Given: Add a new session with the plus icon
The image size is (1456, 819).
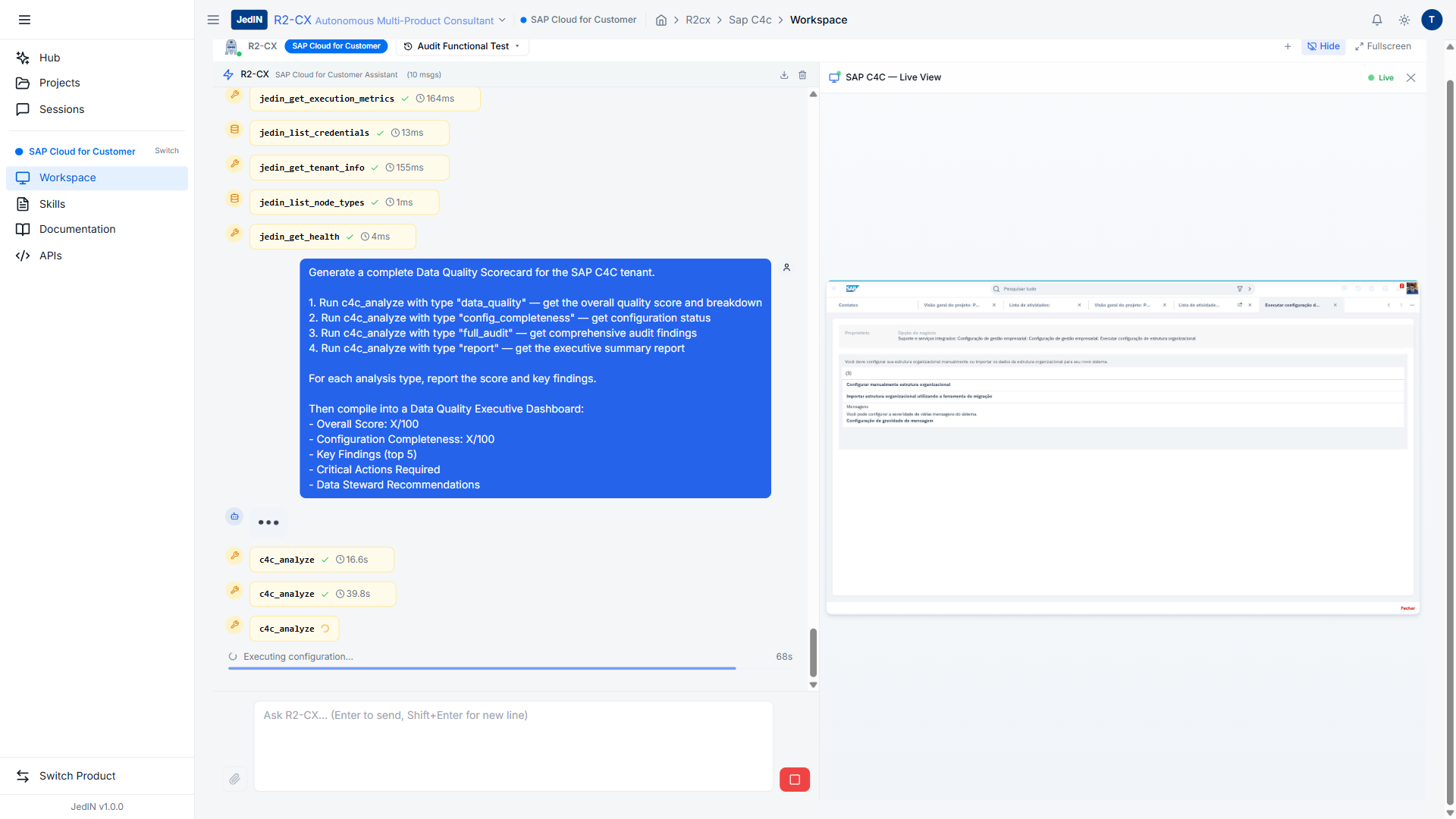Looking at the screenshot, I should 1288,46.
